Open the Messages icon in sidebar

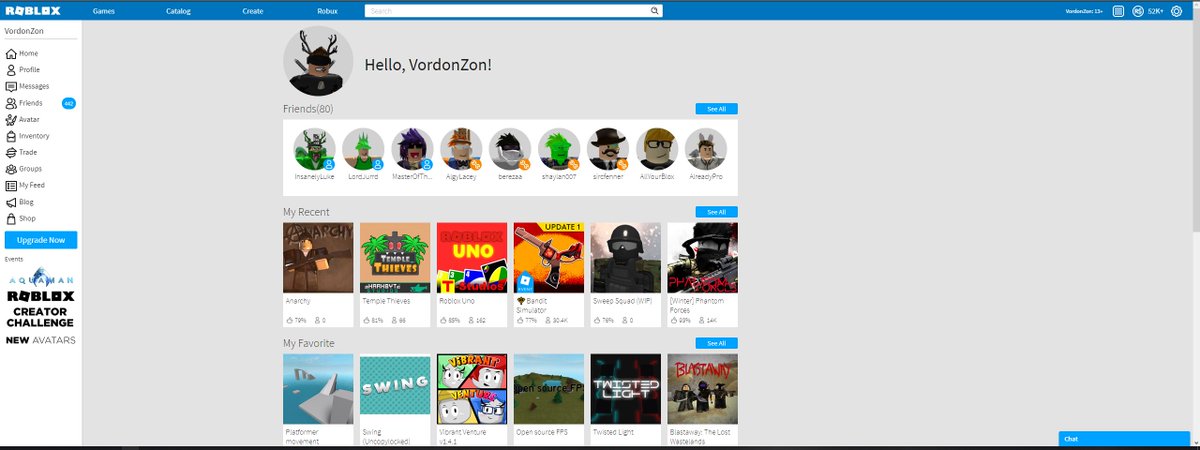[11, 86]
